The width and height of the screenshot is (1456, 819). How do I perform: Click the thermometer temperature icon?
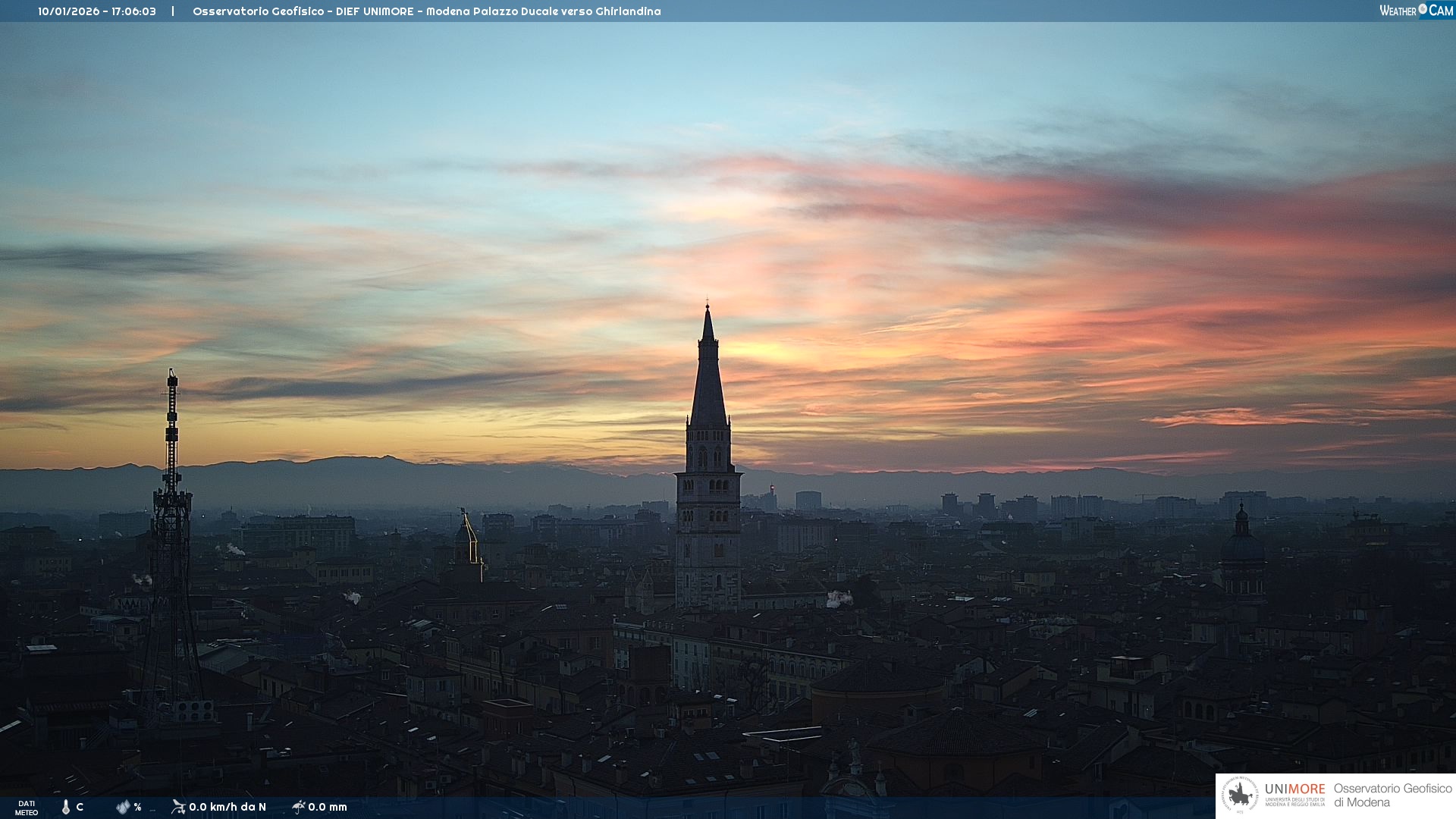click(66, 807)
